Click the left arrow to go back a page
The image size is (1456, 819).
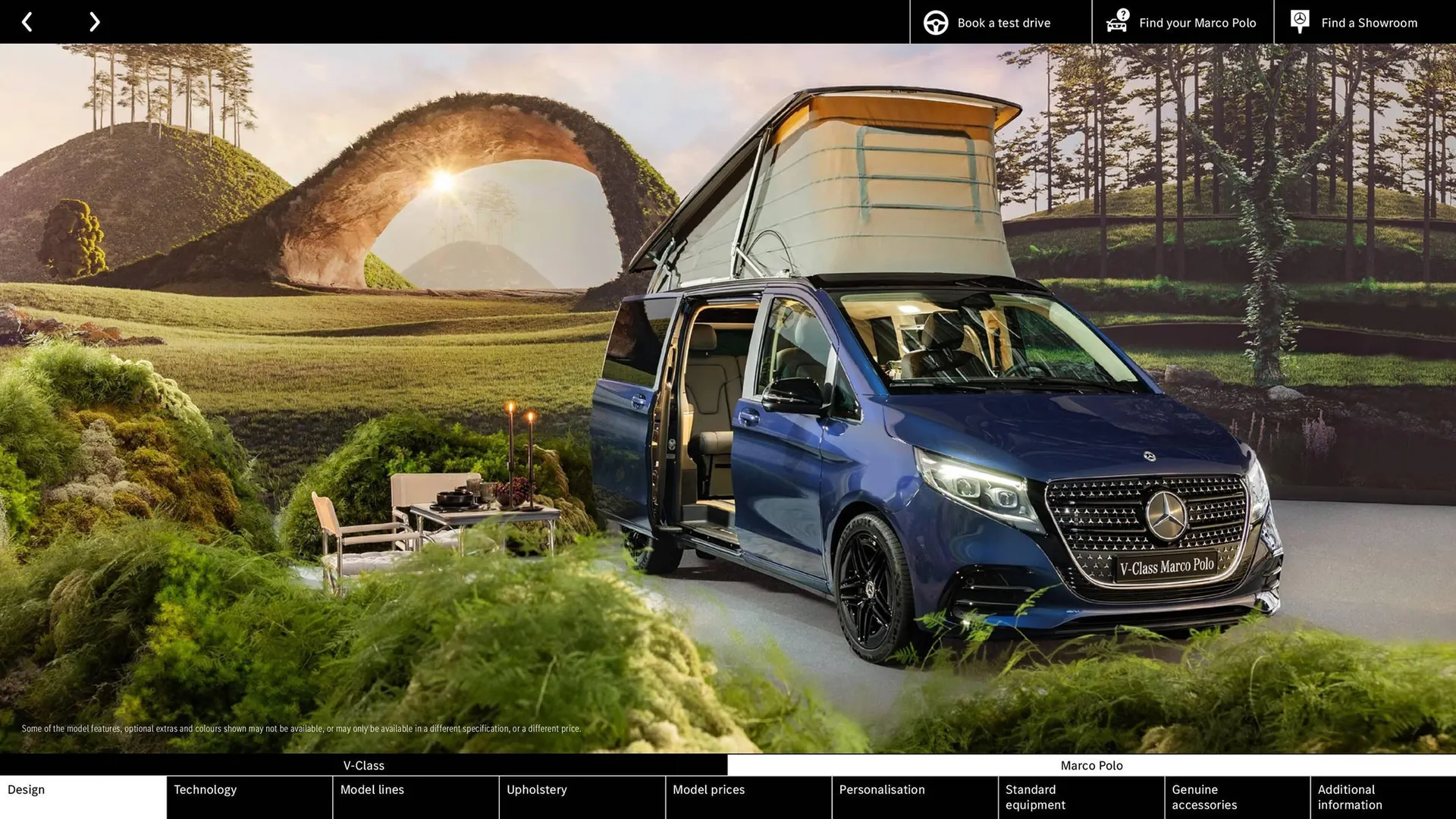[x=27, y=21]
